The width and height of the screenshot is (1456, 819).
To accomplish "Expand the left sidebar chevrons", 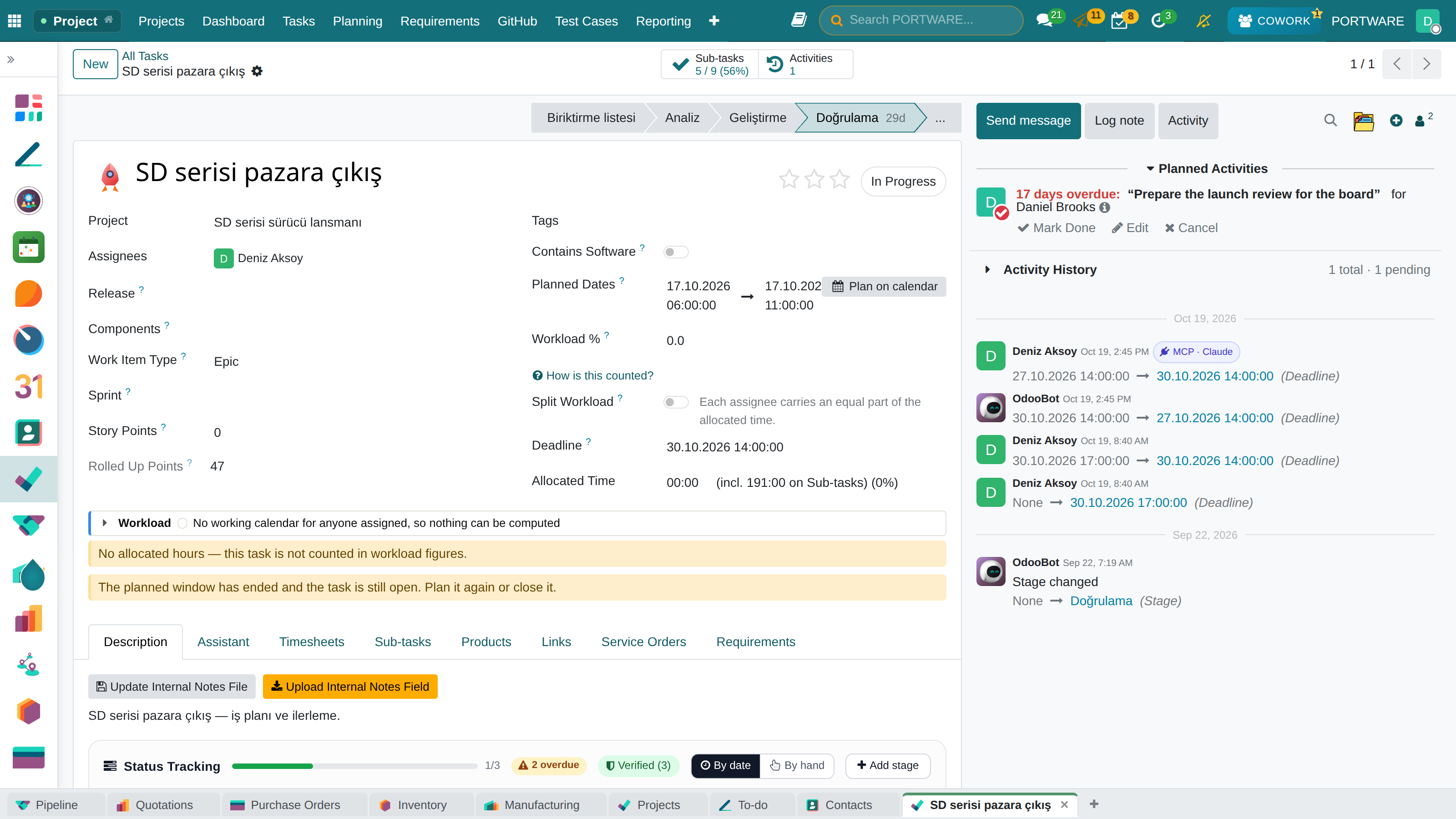I will (x=11, y=59).
